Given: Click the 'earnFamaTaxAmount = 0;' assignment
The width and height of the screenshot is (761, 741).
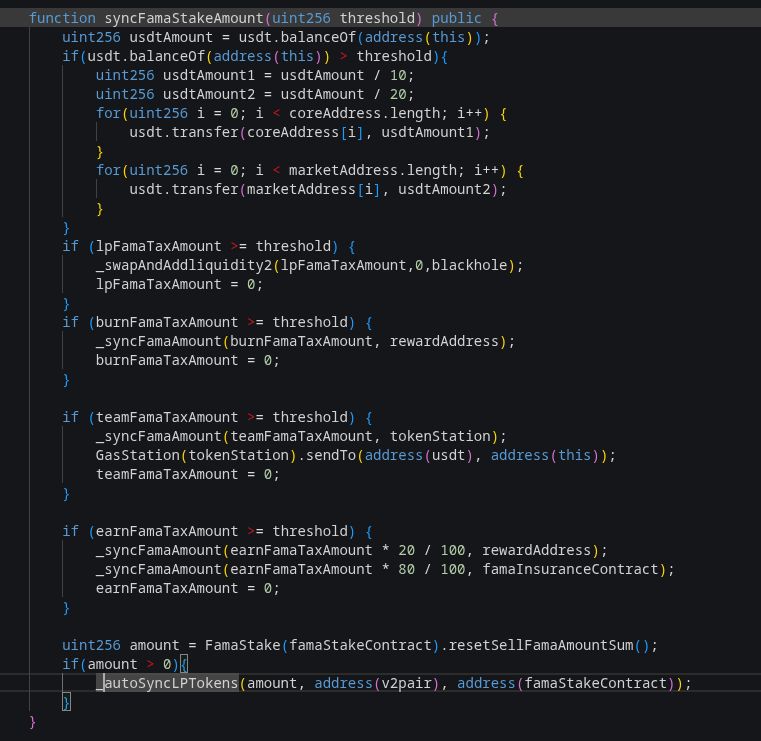Looking at the screenshot, I should (188, 588).
